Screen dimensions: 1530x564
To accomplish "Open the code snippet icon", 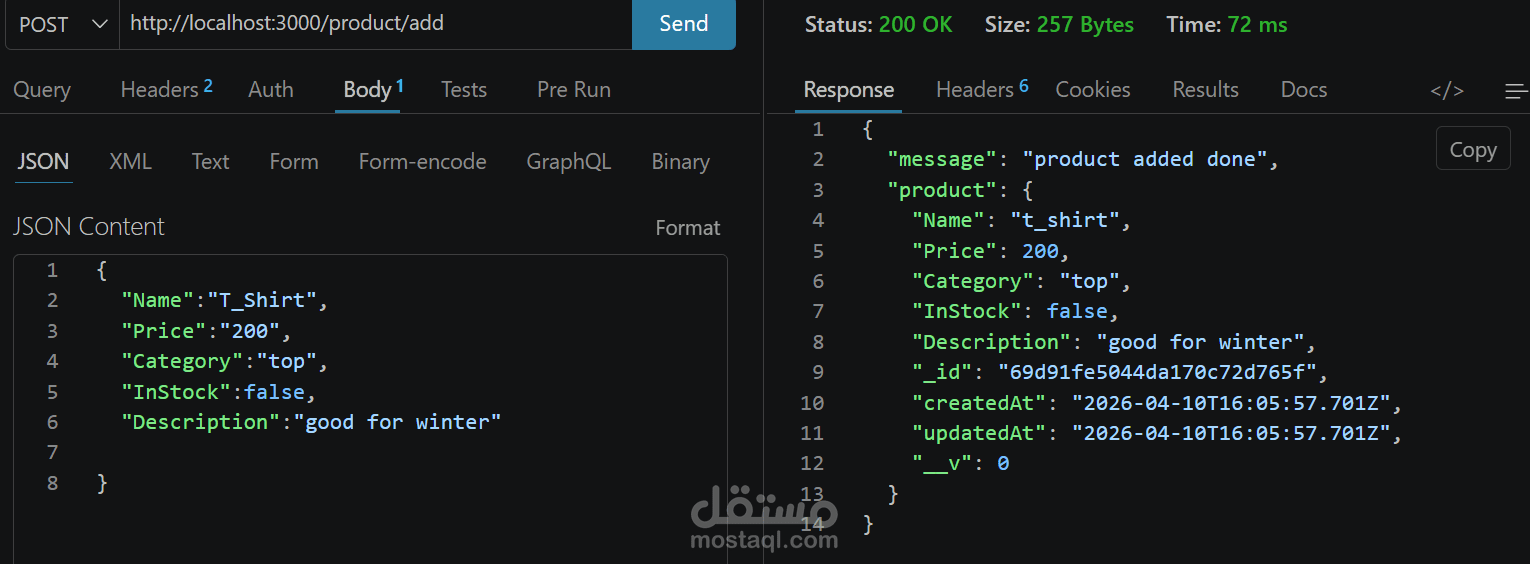I will [1447, 91].
